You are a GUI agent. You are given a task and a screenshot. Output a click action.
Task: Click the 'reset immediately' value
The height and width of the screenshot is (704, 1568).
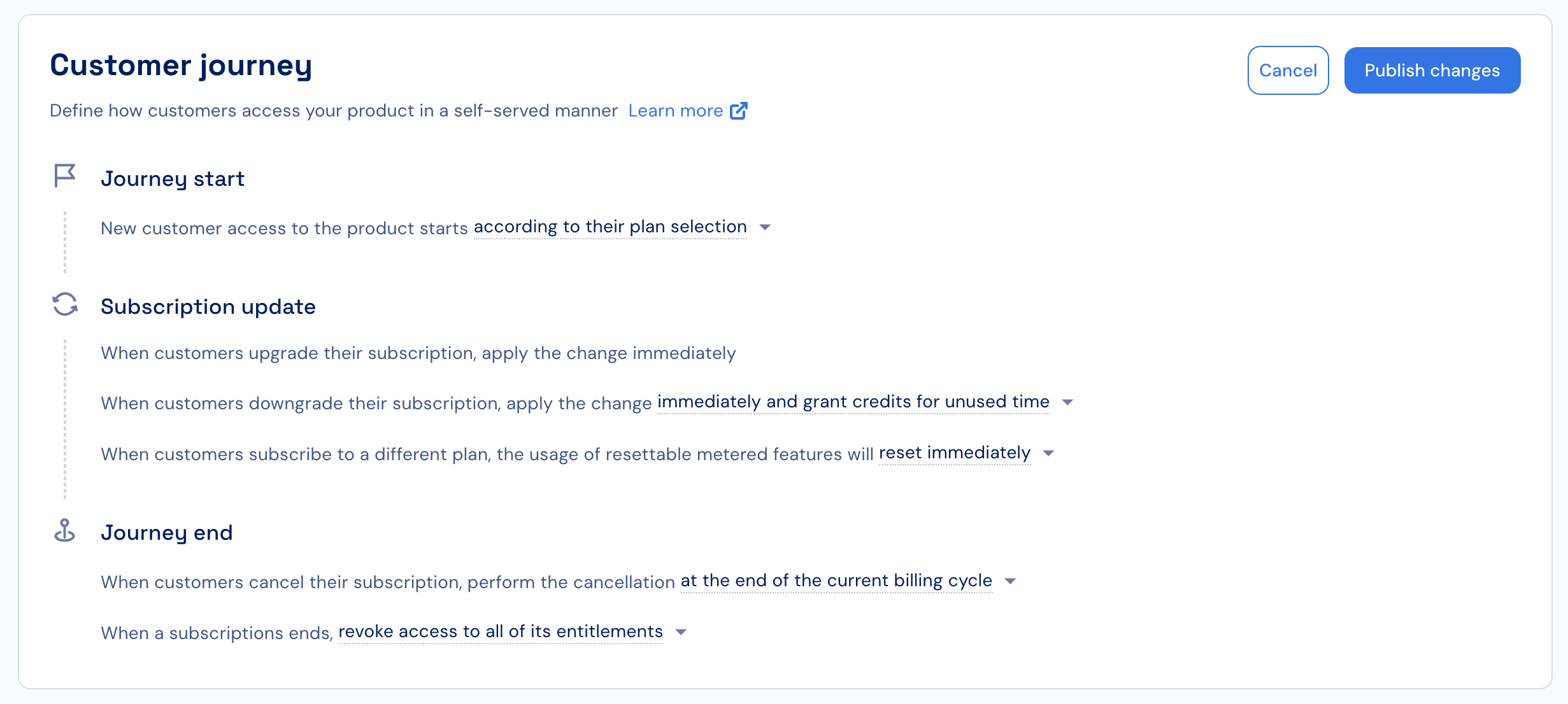(x=955, y=453)
